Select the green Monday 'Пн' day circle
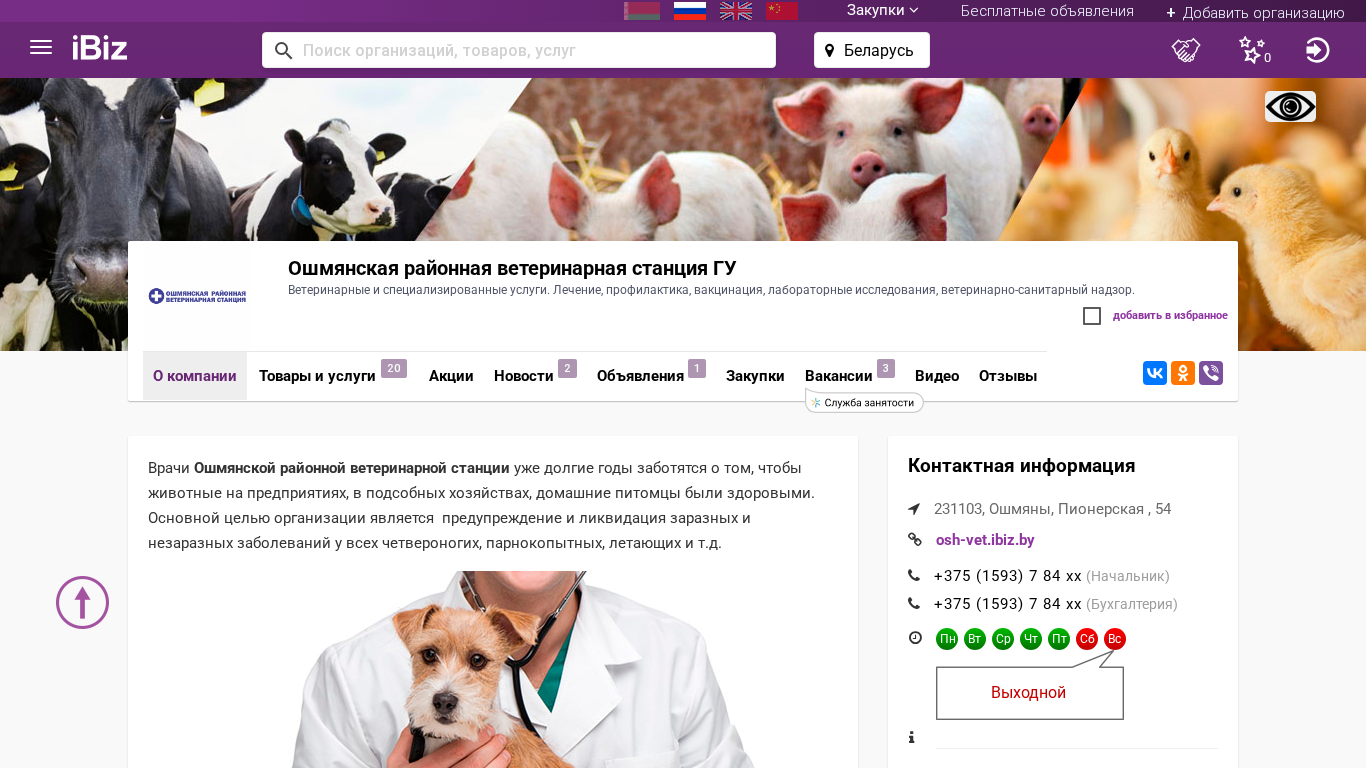The image size is (1366, 768). [947, 639]
